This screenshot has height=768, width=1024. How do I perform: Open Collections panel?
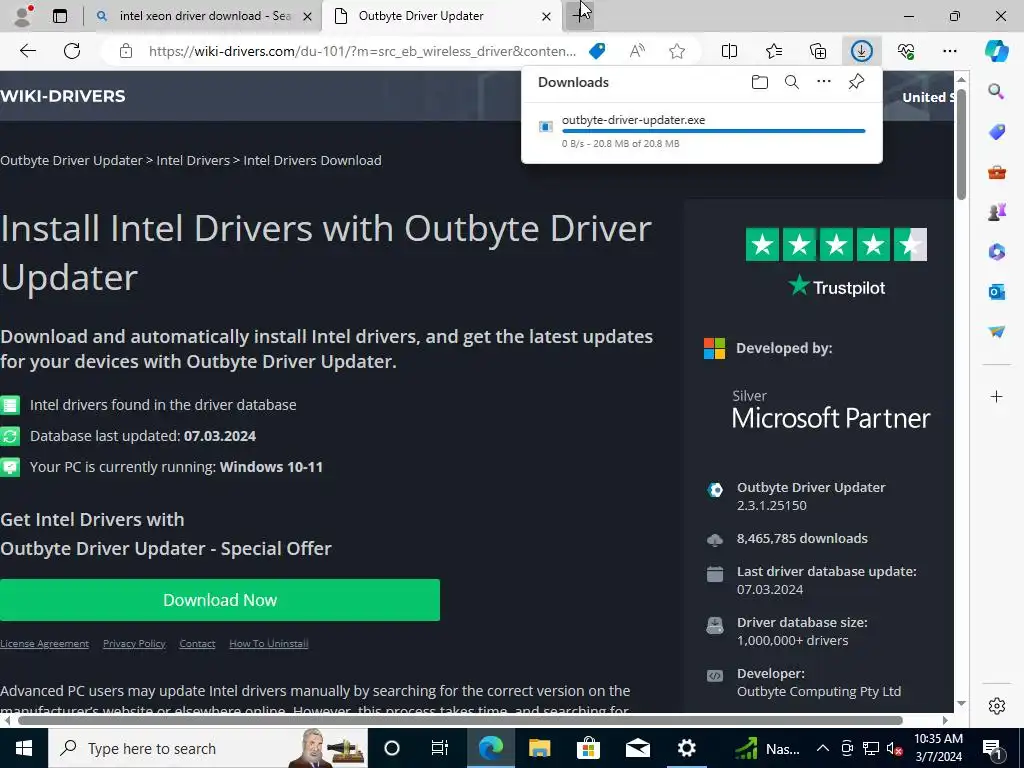click(818, 51)
